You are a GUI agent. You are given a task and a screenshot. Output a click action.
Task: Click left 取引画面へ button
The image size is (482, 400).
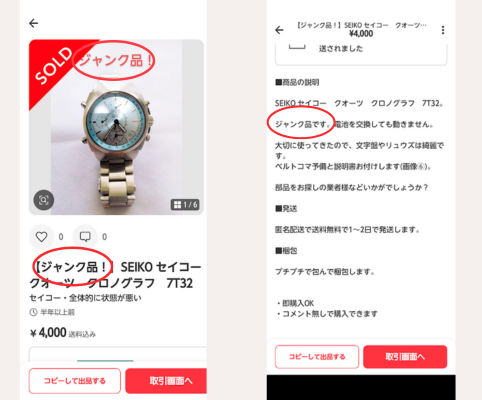pyautogui.click(x=166, y=381)
